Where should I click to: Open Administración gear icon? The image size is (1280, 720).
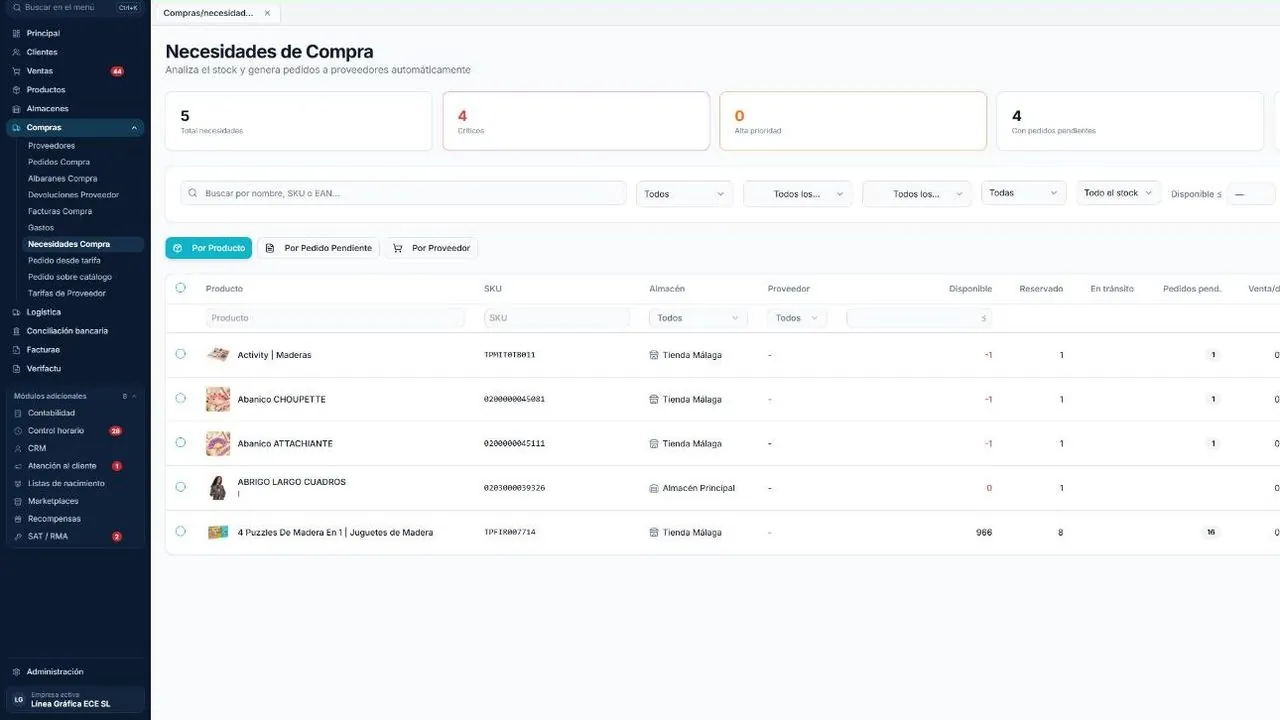(x=16, y=672)
